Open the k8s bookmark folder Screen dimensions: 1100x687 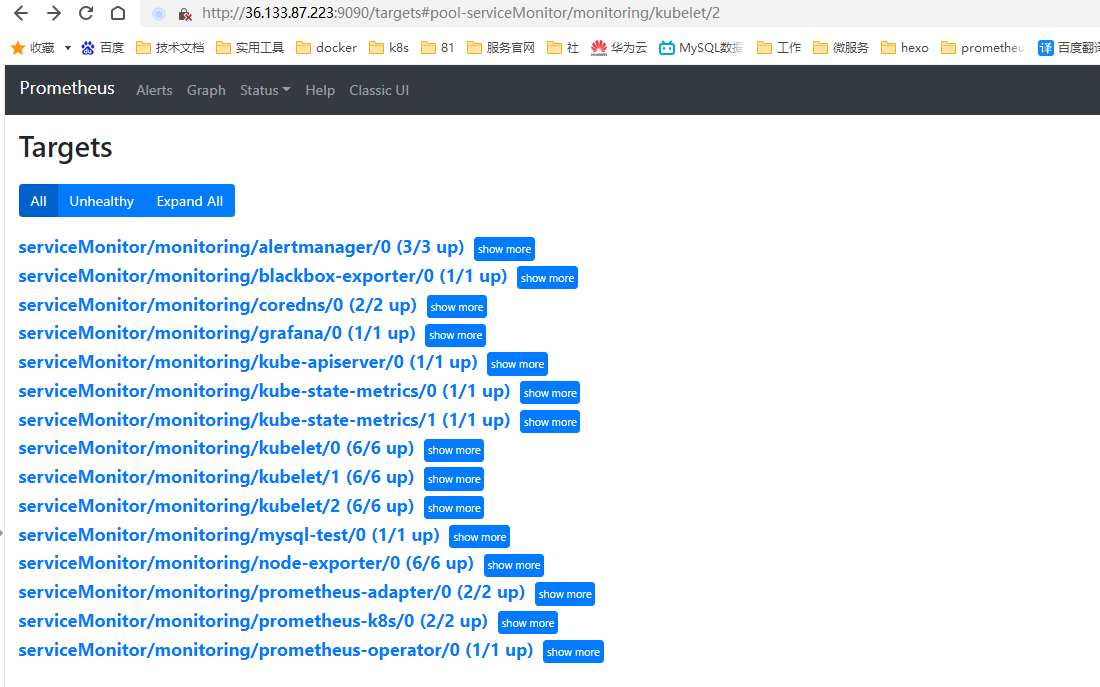coord(389,48)
